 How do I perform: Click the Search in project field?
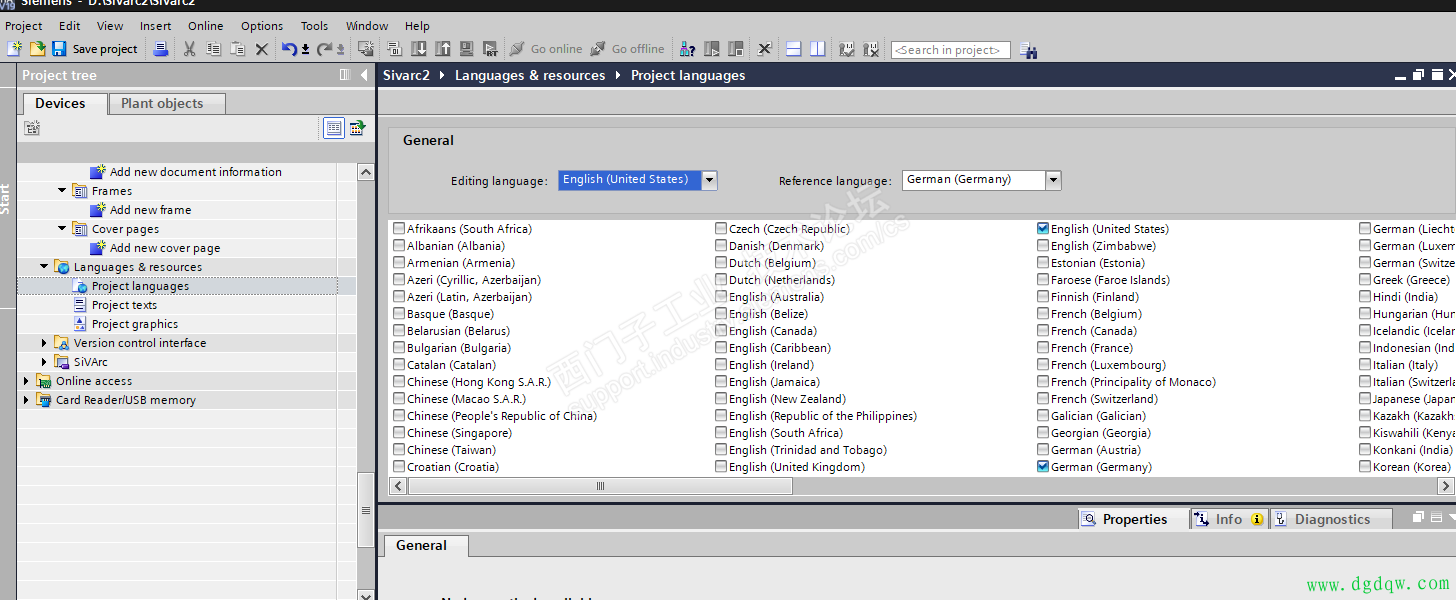click(950, 50)
